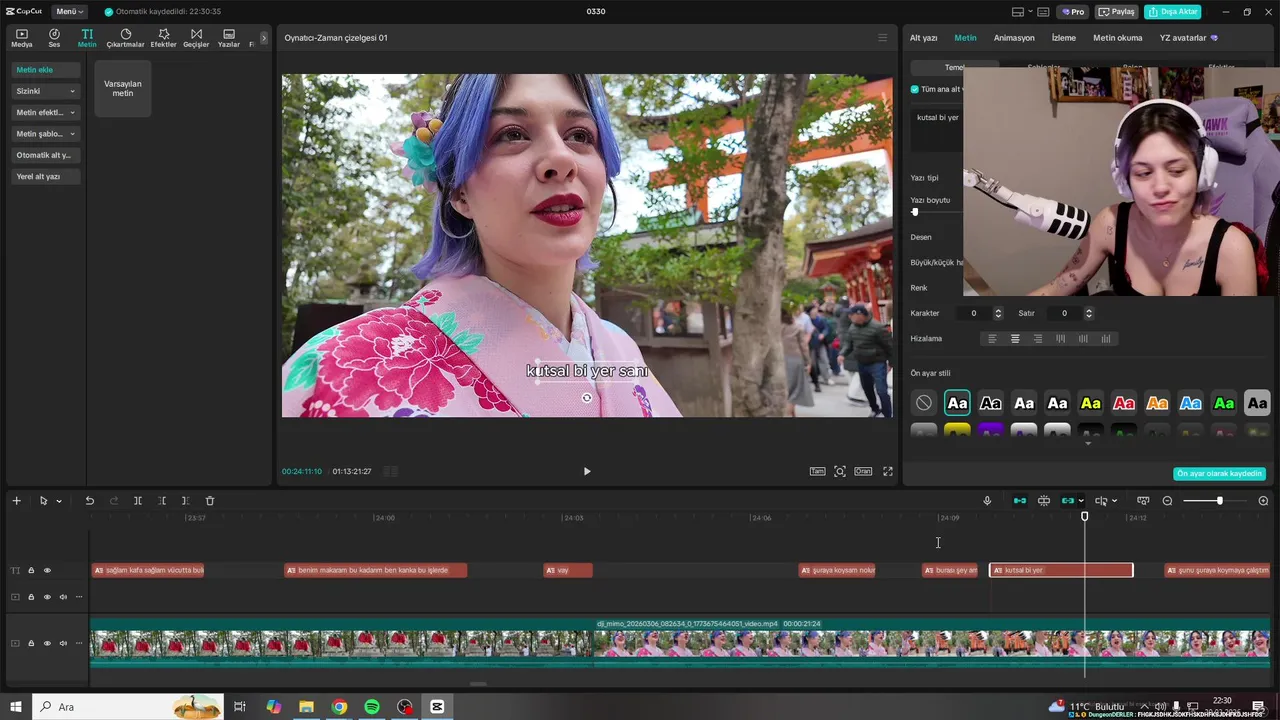Click 'Ön ayar olarak kaydedin' button
The width and height of the screenshot is (1280, 720).
(1219, 474)
